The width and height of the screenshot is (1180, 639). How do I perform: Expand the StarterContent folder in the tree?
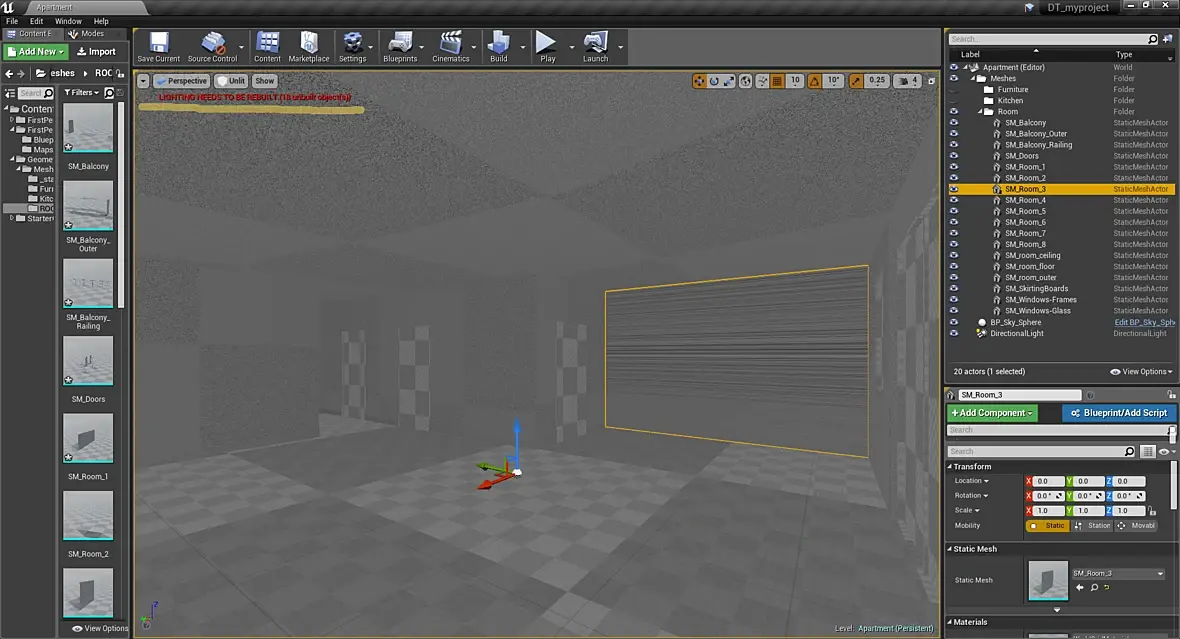click(x=12, y=218)
